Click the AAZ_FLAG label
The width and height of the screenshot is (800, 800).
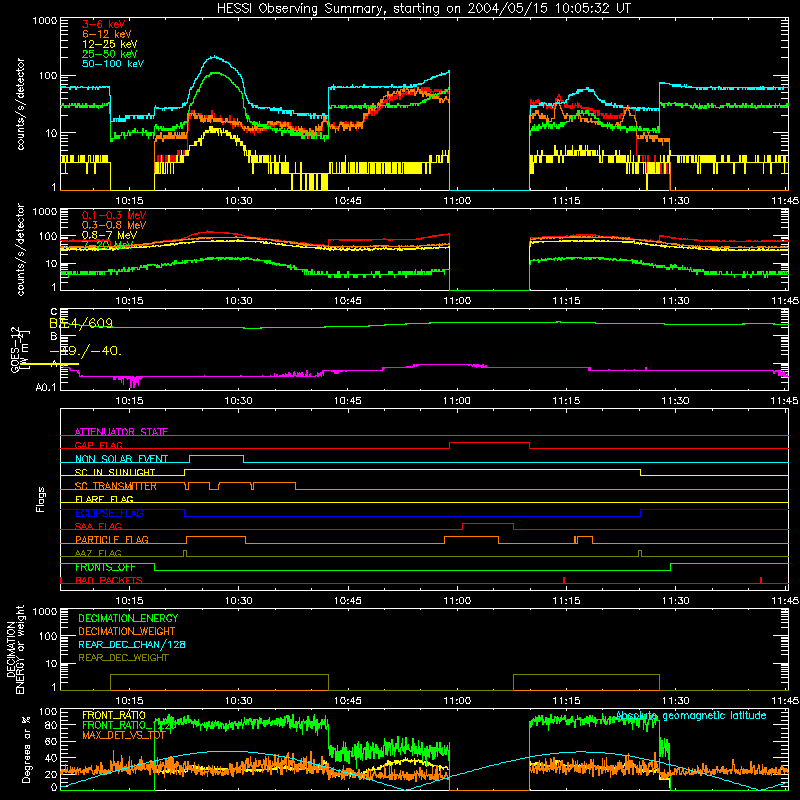pos(98,553)
